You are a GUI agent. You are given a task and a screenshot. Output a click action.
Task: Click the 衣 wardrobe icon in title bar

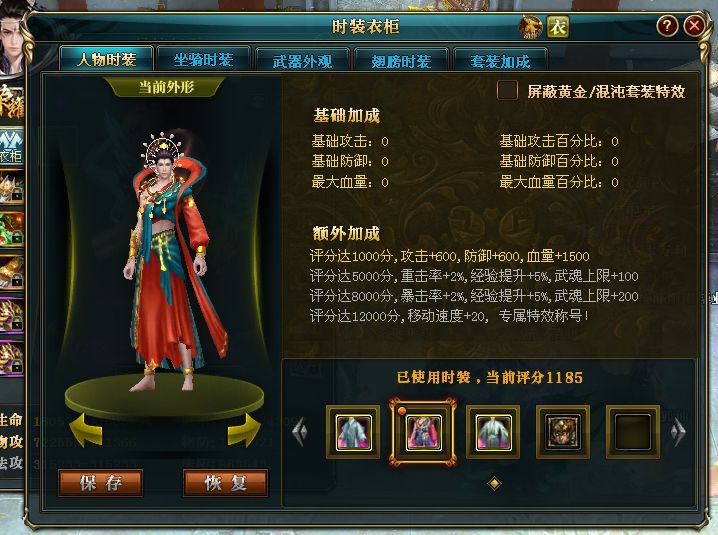tap(558, 27)
